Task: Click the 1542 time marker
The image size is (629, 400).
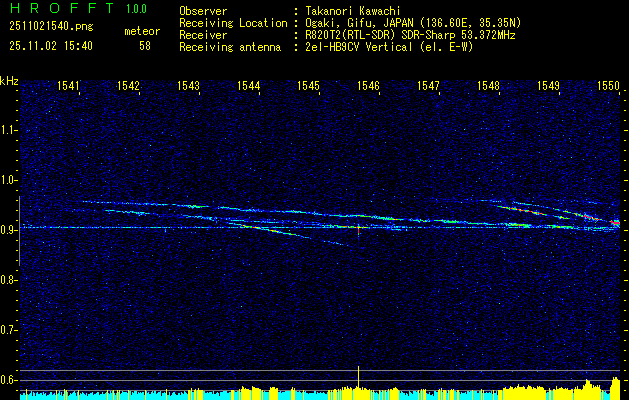Action: pyautogui.click(x=128, y=85)
